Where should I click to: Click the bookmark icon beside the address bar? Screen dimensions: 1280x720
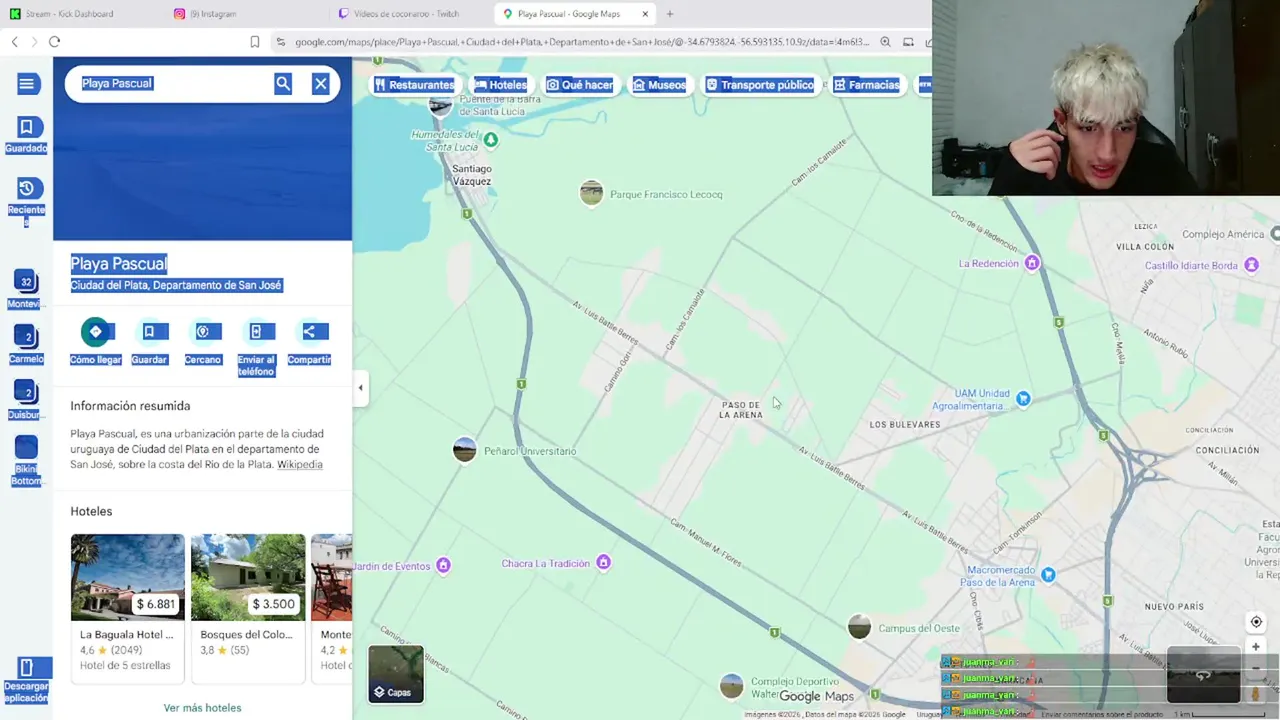coord(255,42)
